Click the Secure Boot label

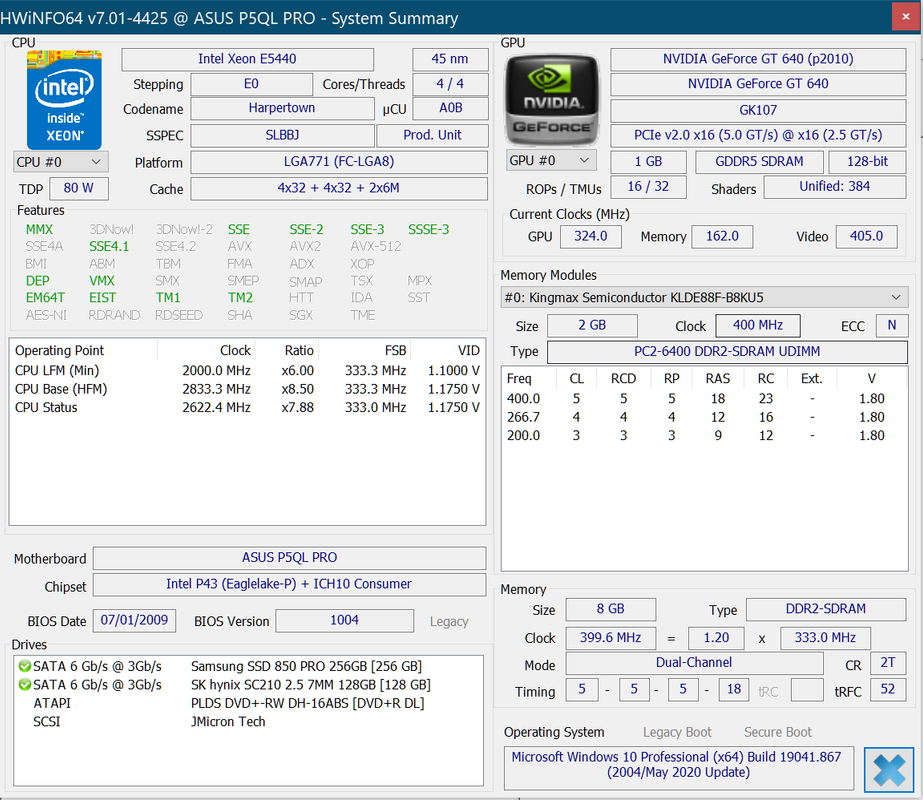[778, 732]
